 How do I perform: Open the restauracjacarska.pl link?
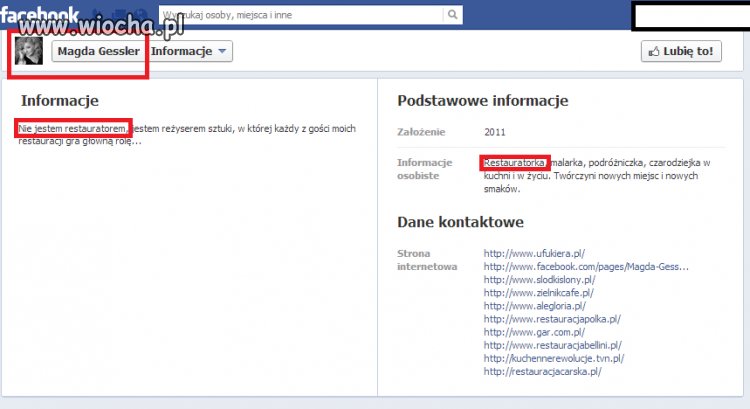[542, 371]
